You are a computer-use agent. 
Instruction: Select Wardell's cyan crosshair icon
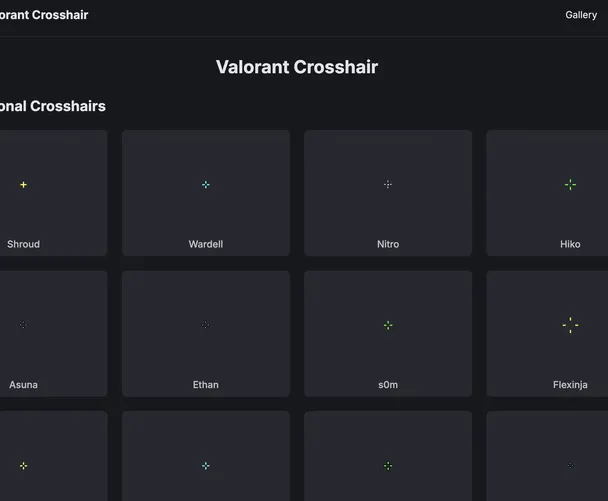[x=206, y=185]
